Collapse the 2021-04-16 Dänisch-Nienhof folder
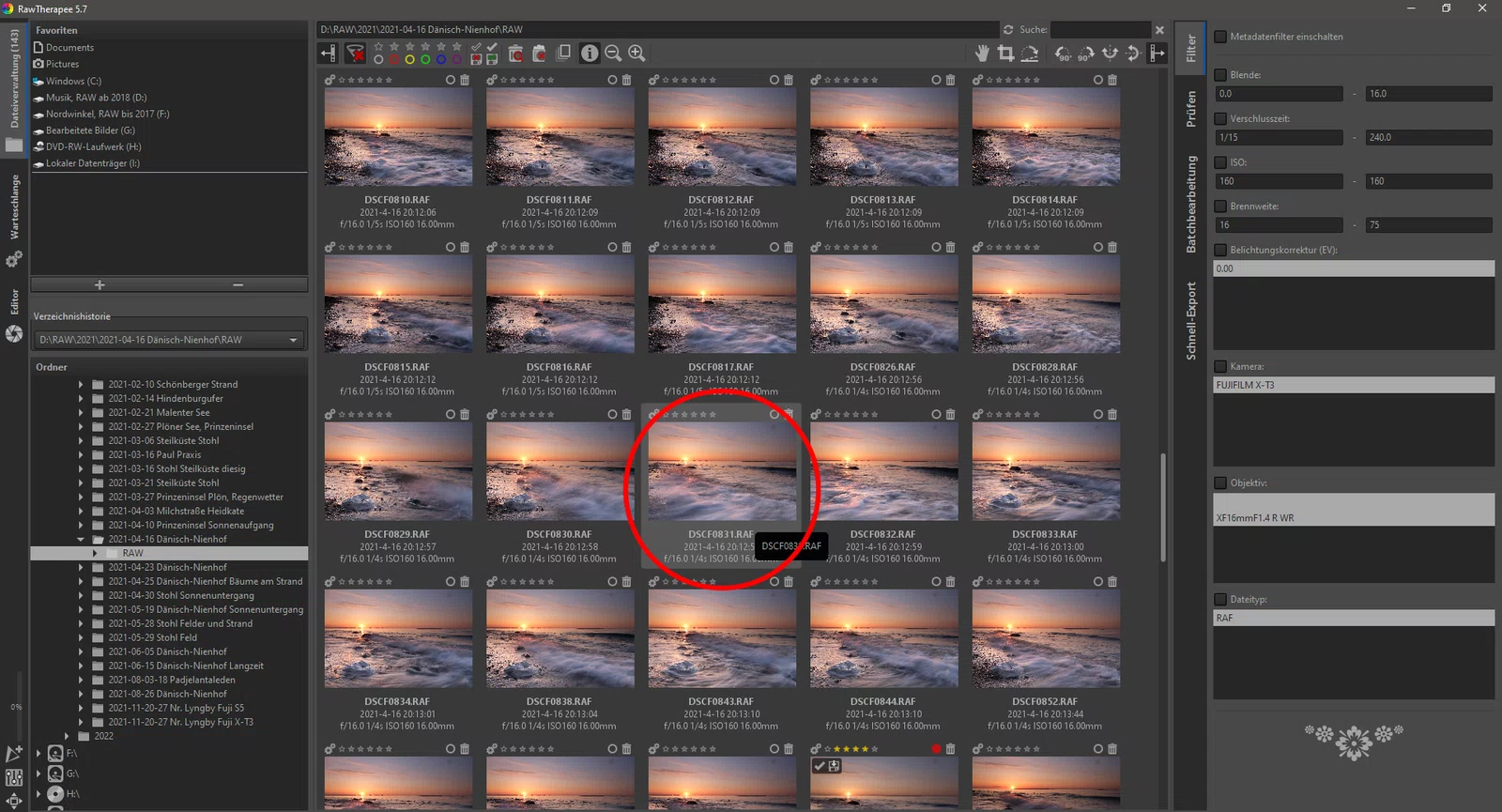 (81, 539)
